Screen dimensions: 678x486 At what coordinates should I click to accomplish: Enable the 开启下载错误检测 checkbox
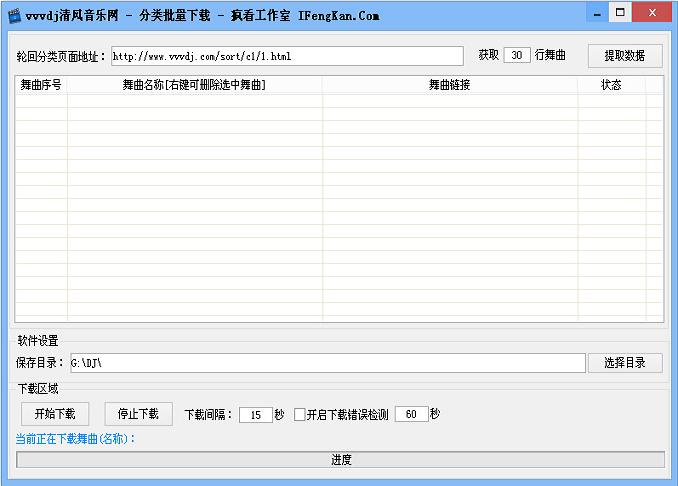300,415
